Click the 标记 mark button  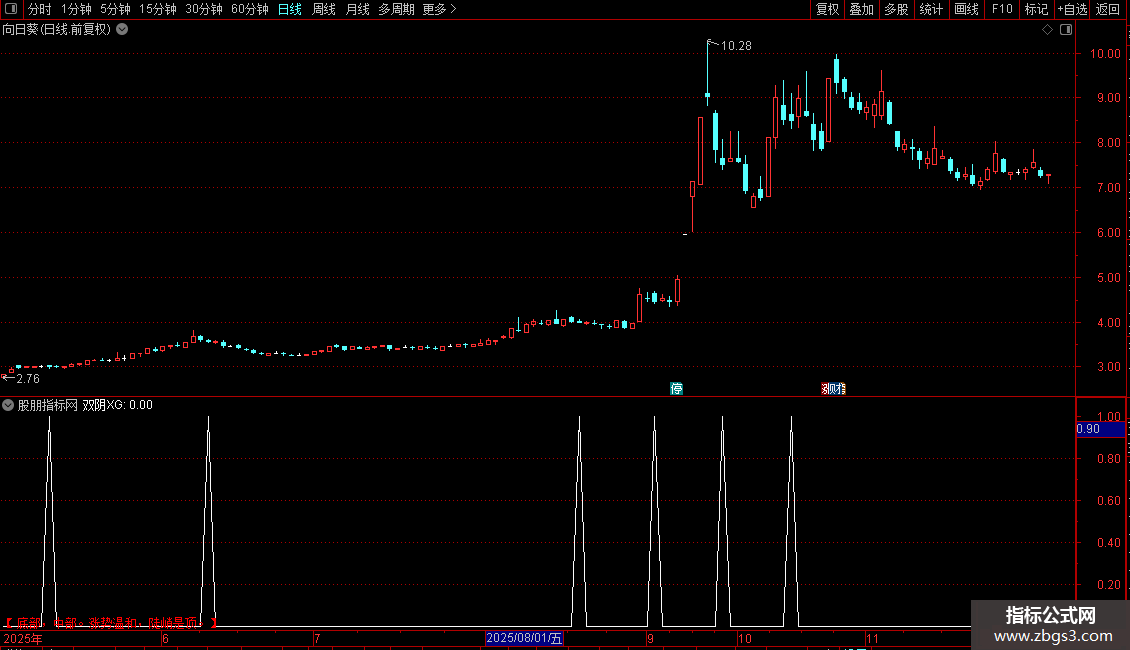click(1036, 9)
